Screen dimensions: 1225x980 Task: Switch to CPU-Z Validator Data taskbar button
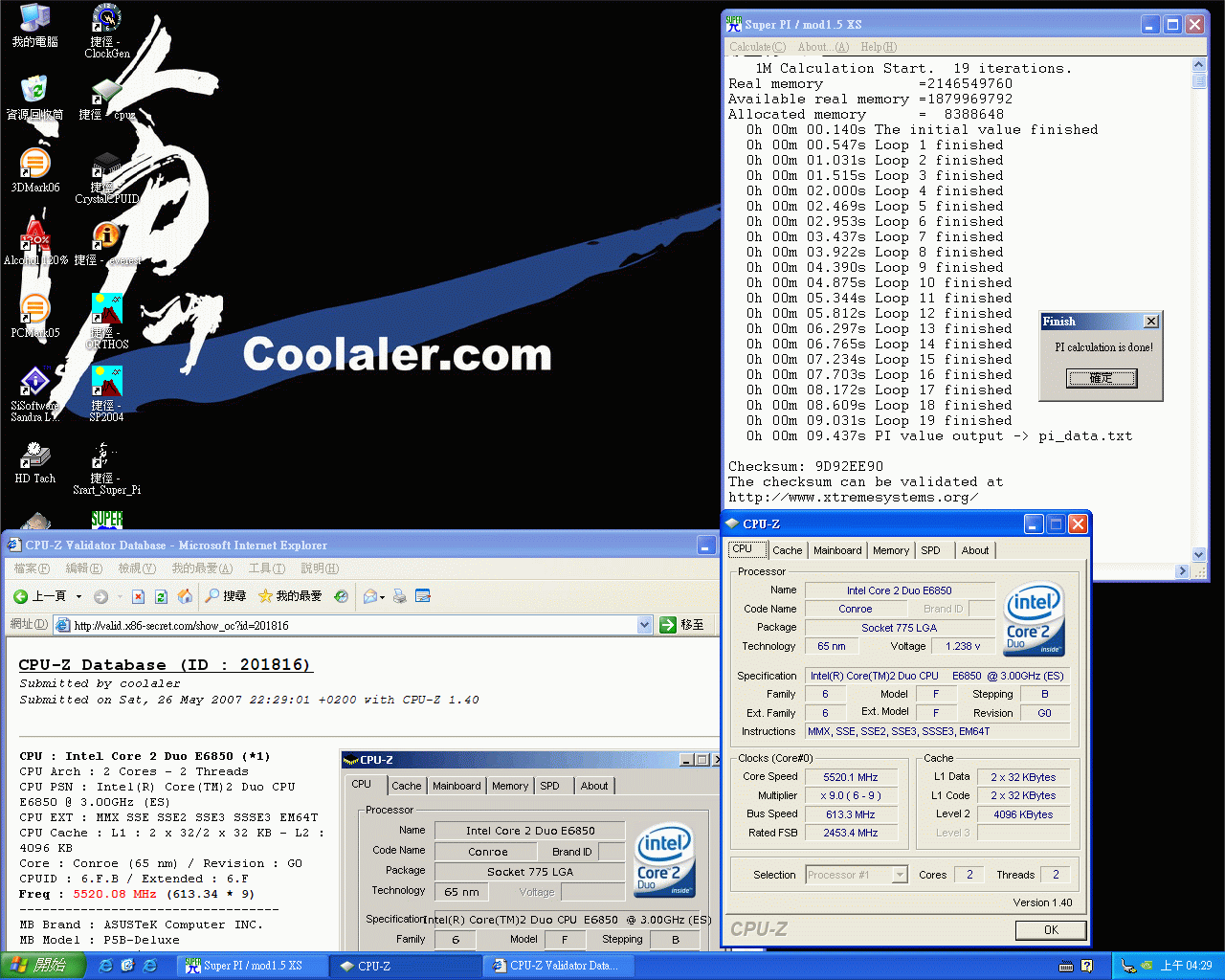pyautogui.click(x=560, y=966)
